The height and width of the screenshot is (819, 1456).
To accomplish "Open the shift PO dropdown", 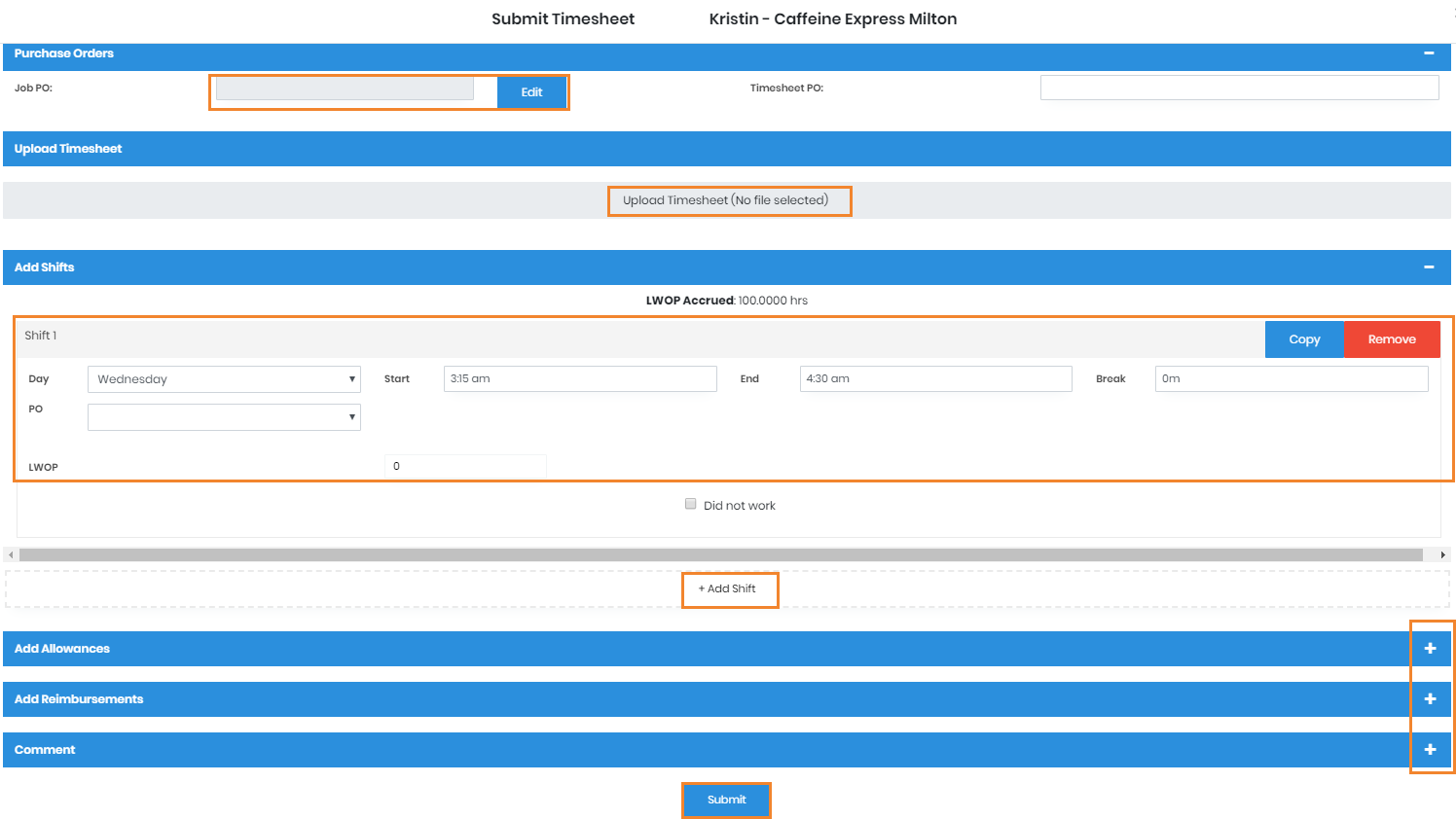I will [x=224, y=417].
